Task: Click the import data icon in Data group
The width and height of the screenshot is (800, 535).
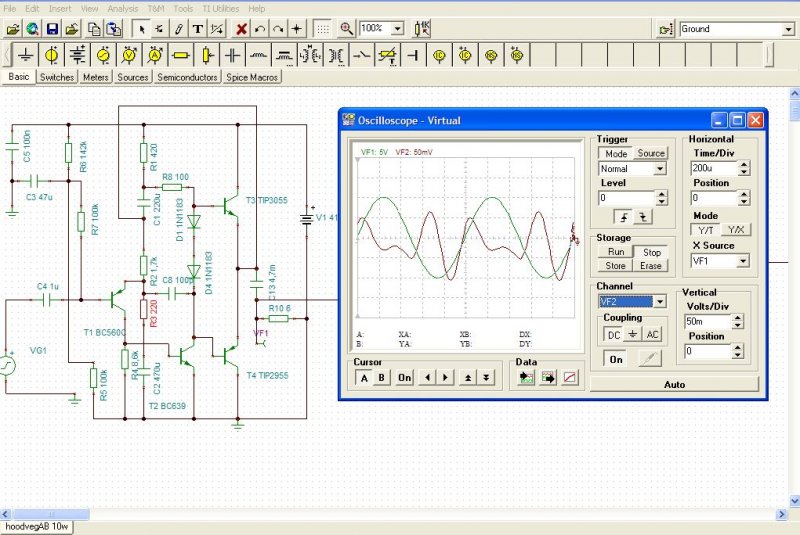Action: click(x=526, y=378)
